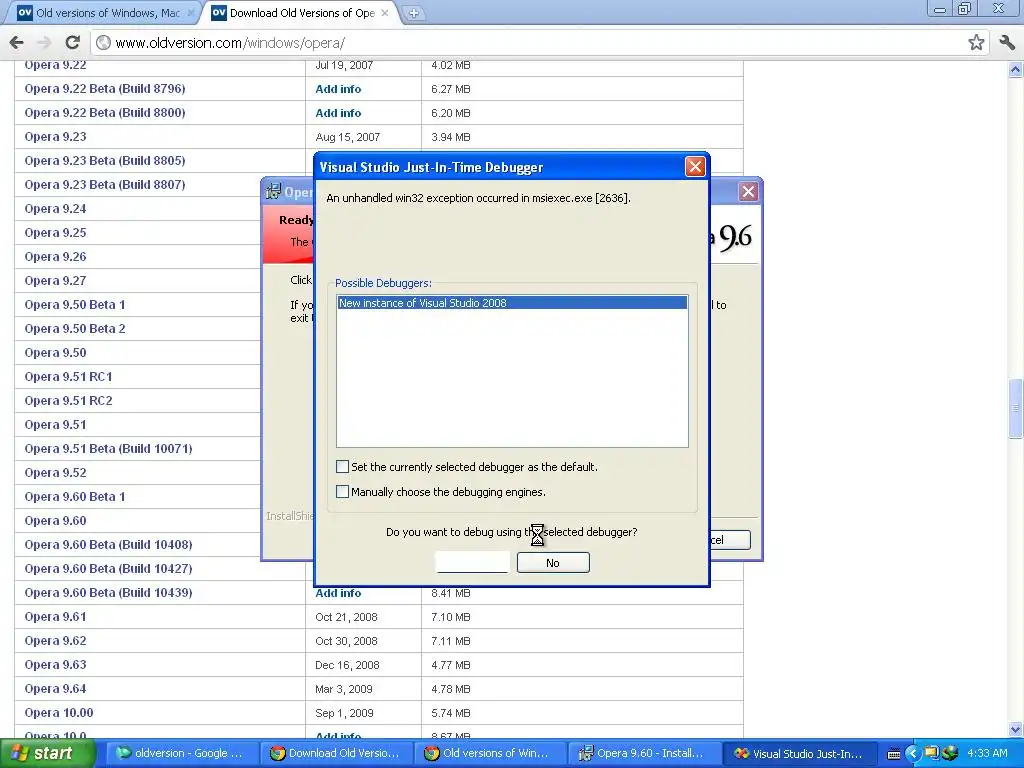This screenshot has height=768, width=1024.
Task: Click the page scroll up arrow
Action: pyautogui.click(x=1016, y=69)
